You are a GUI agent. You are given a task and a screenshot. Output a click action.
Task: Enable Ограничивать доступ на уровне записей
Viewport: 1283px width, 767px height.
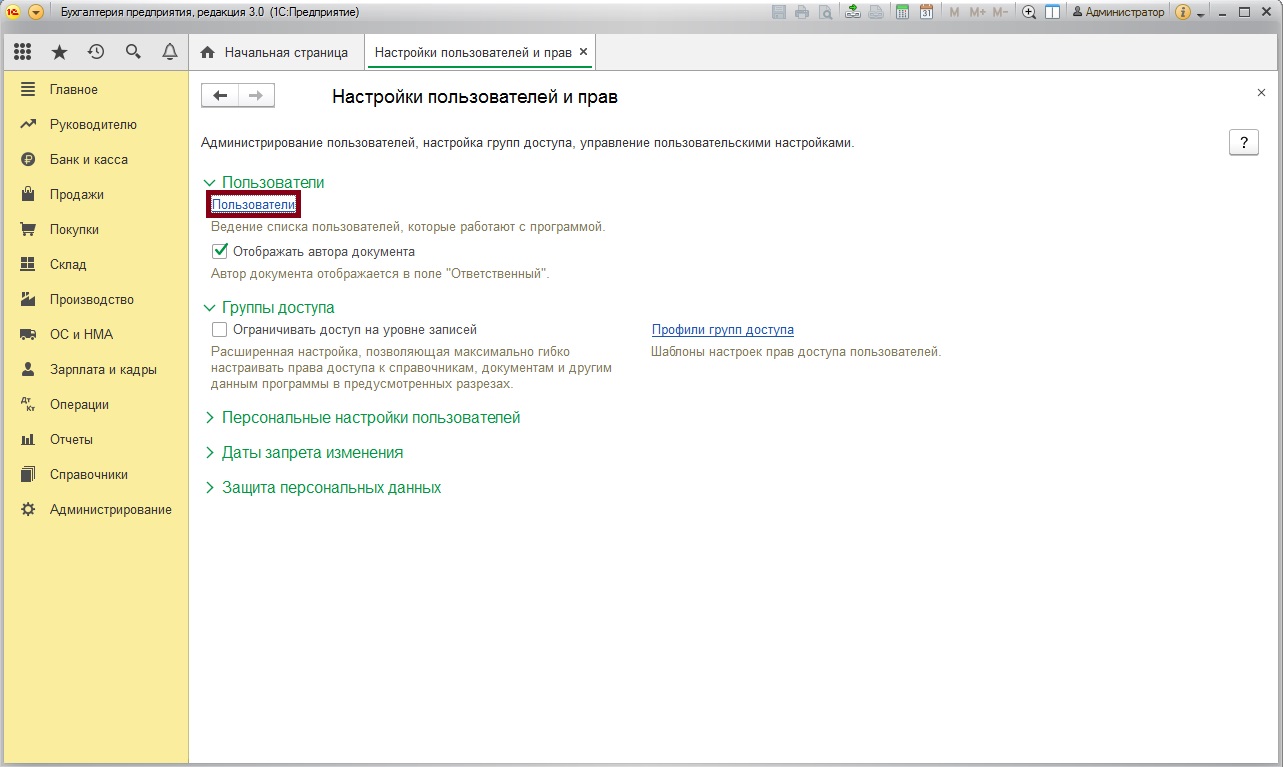(220, 328)
